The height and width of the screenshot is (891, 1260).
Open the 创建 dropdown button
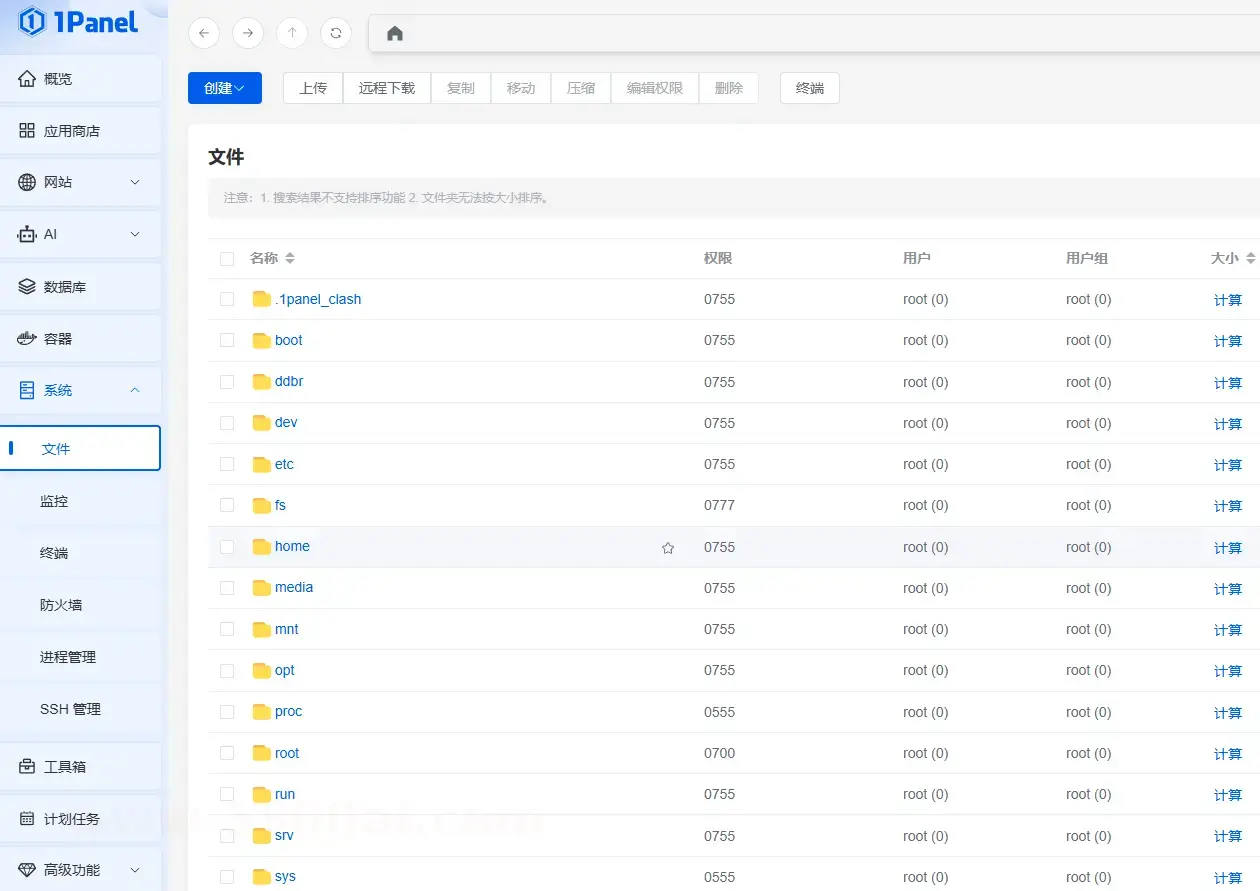pyautogui.click(x=225, y=88)
